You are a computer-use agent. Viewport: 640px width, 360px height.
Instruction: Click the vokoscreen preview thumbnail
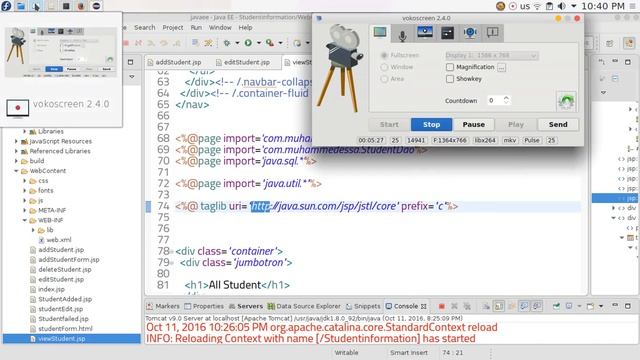click(x=60, y=52)
